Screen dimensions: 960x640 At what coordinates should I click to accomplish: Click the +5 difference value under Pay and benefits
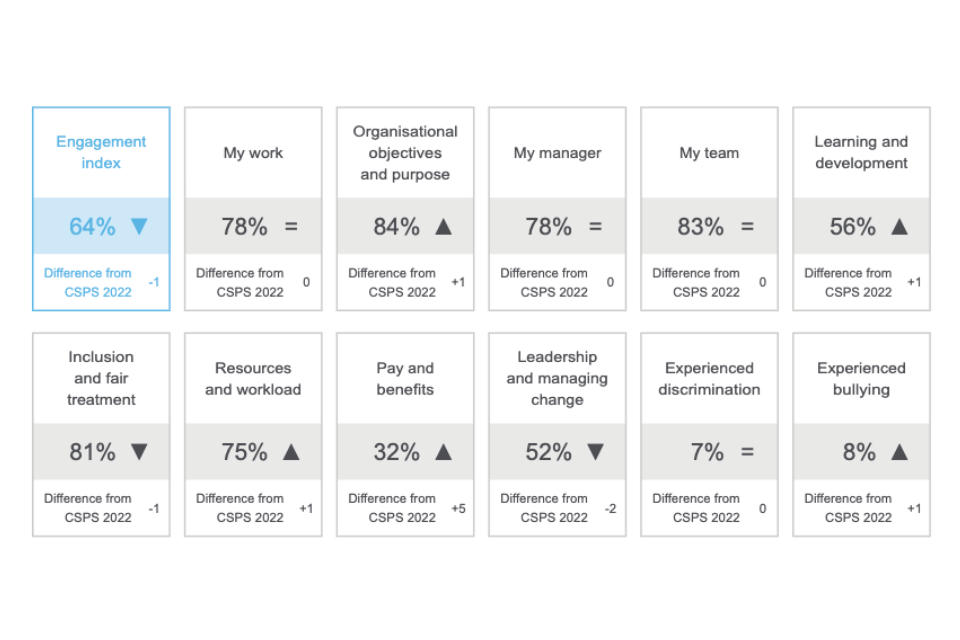pyautogui.click(x=458, y=508)
